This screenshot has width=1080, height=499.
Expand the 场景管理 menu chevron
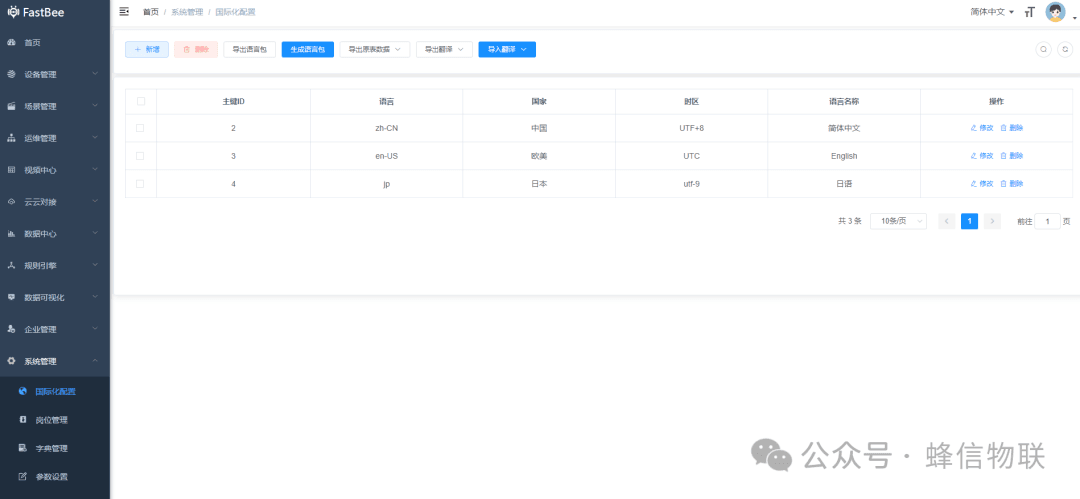pos(95,105)
